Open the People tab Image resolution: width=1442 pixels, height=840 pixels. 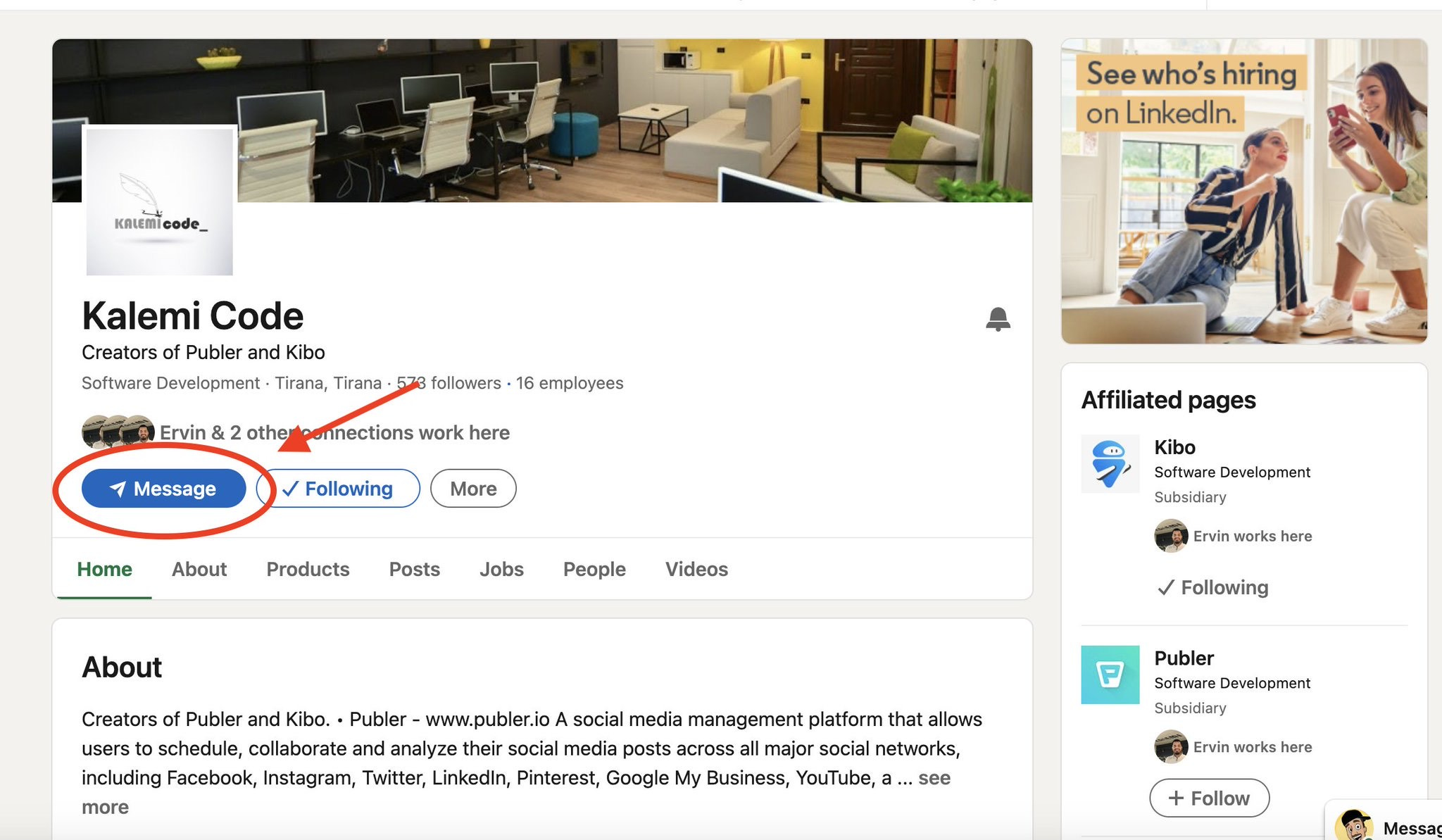pyautogui.click(x=594, y=569)
